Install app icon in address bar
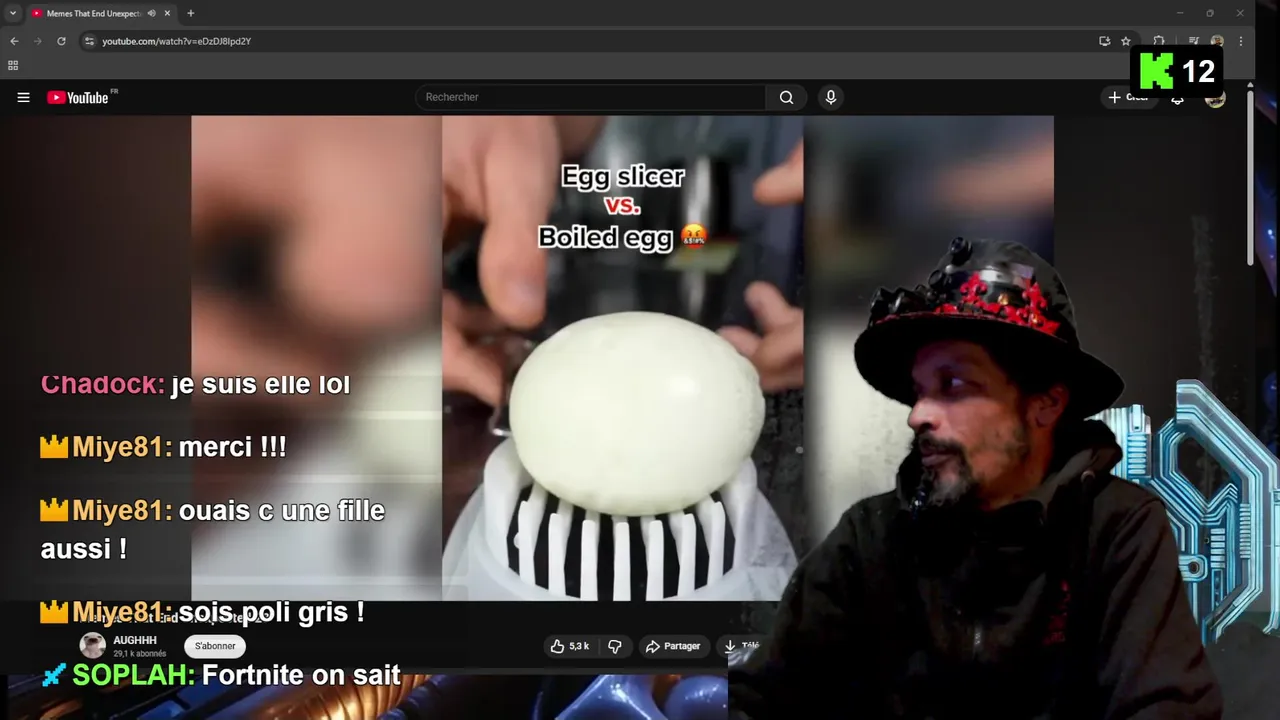 tap(1104, 41)
